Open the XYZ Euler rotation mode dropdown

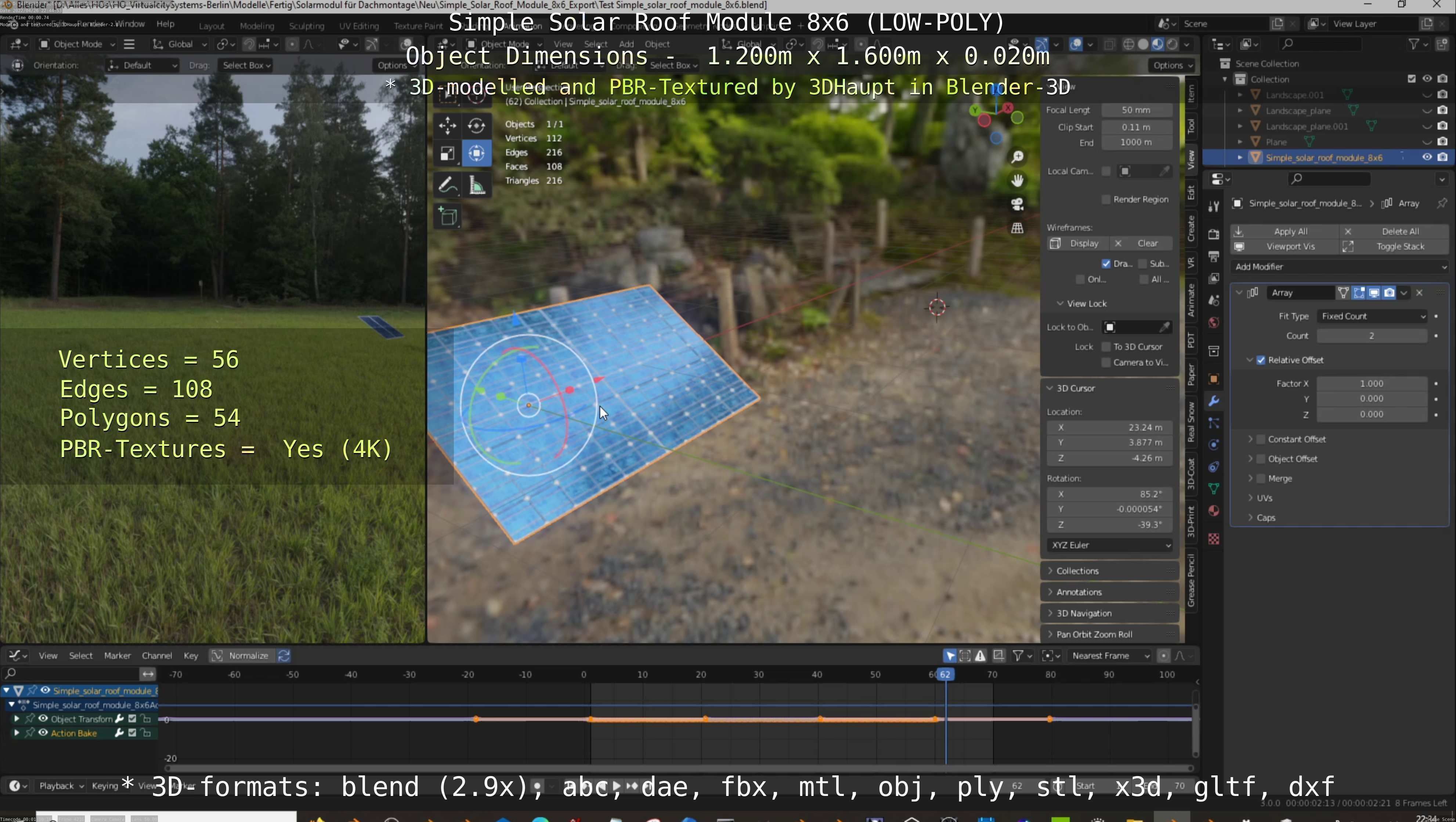click(1109, 545)
